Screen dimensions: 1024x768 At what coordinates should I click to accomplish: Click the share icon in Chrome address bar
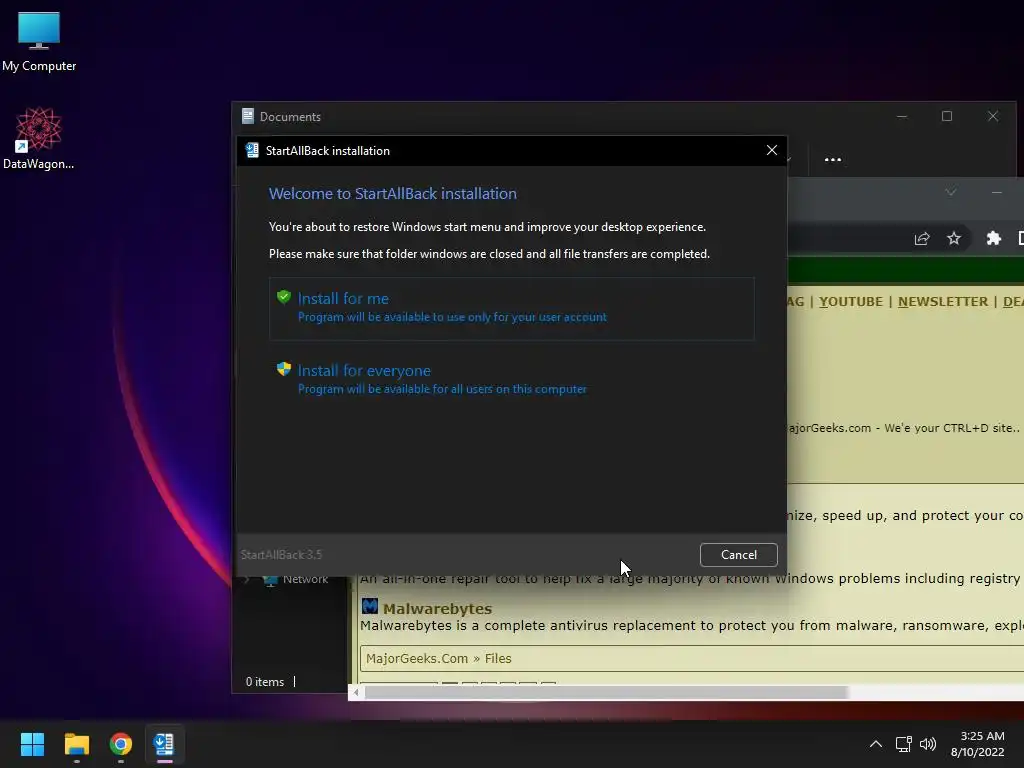[x=921, y=238]
